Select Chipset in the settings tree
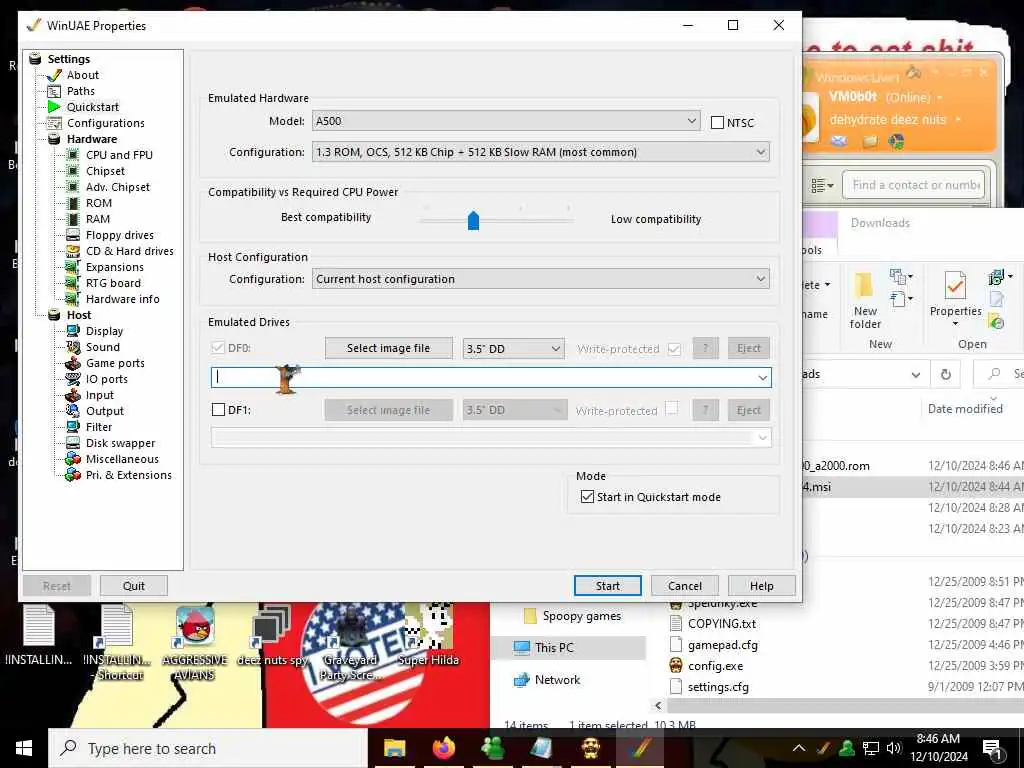This screenshot has width=1024, height=768. click(105, 171)
